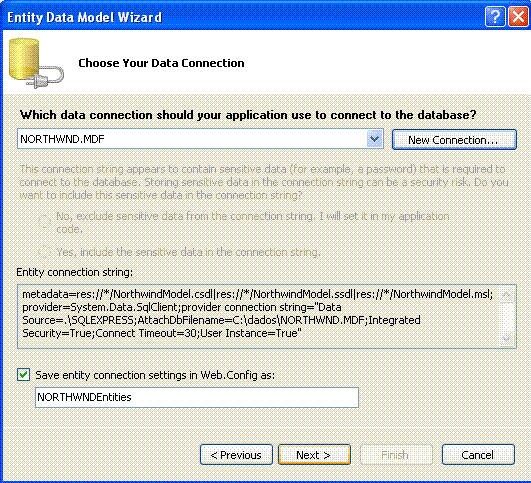Click inside the entity connection string box
This screenshot has height=483, width=531.
(x=257, y=316)
